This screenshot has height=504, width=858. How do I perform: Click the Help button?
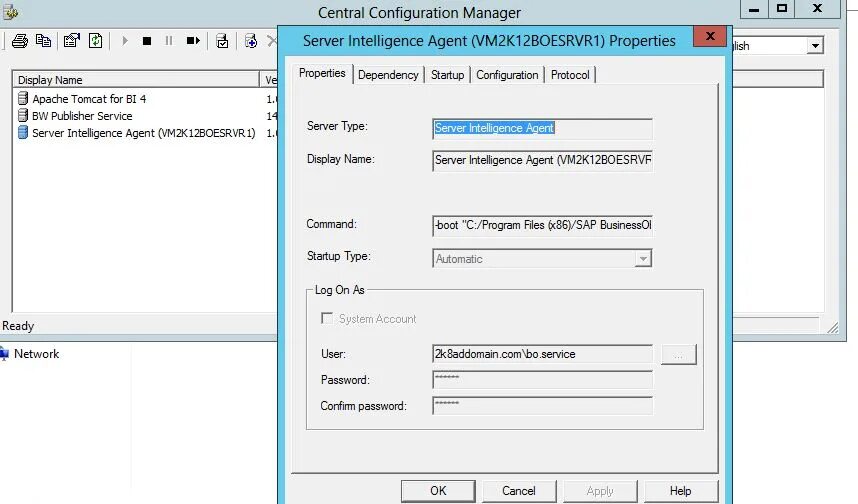coord(681,491)
